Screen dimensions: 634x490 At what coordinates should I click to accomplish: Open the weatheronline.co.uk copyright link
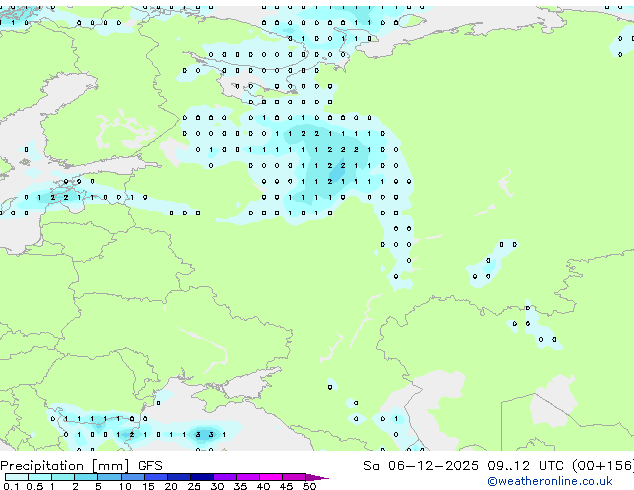pyautogui.click(x=550, y=481)
